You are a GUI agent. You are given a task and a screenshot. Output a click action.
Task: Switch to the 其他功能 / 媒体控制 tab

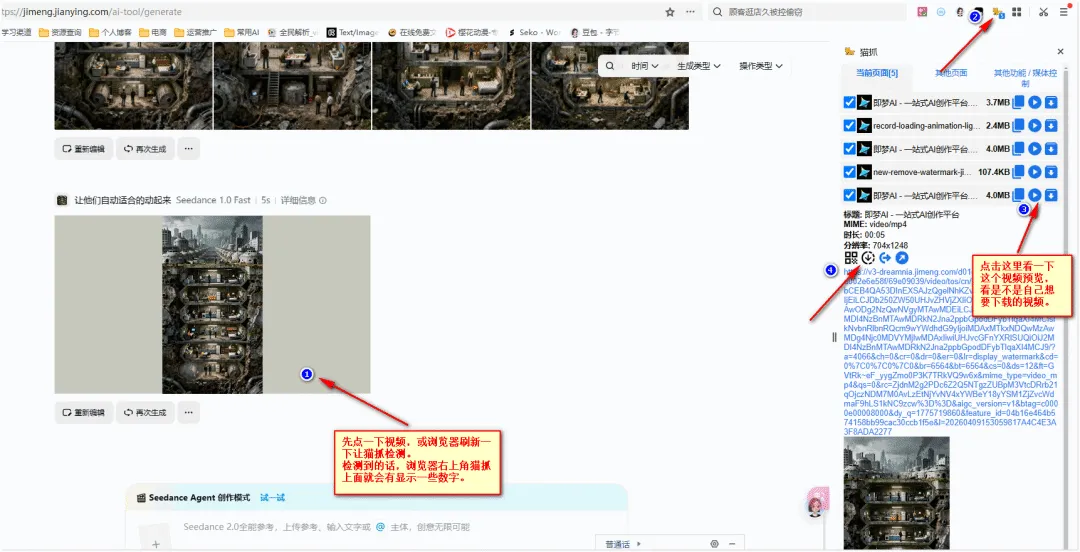pos(1025,78)
